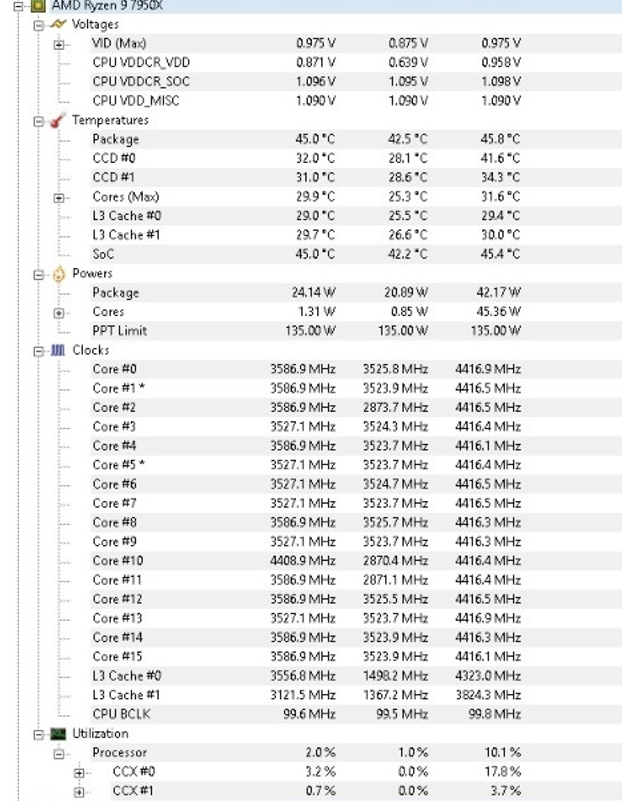Click the Clocks waveform icon
Viewport: 622px width, 801px height.
click(59, 351)
